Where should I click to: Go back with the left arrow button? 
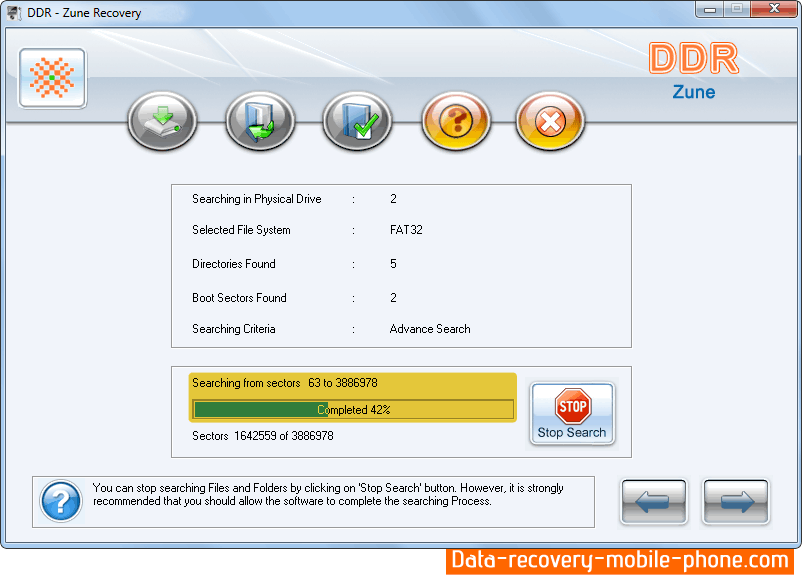653,502
